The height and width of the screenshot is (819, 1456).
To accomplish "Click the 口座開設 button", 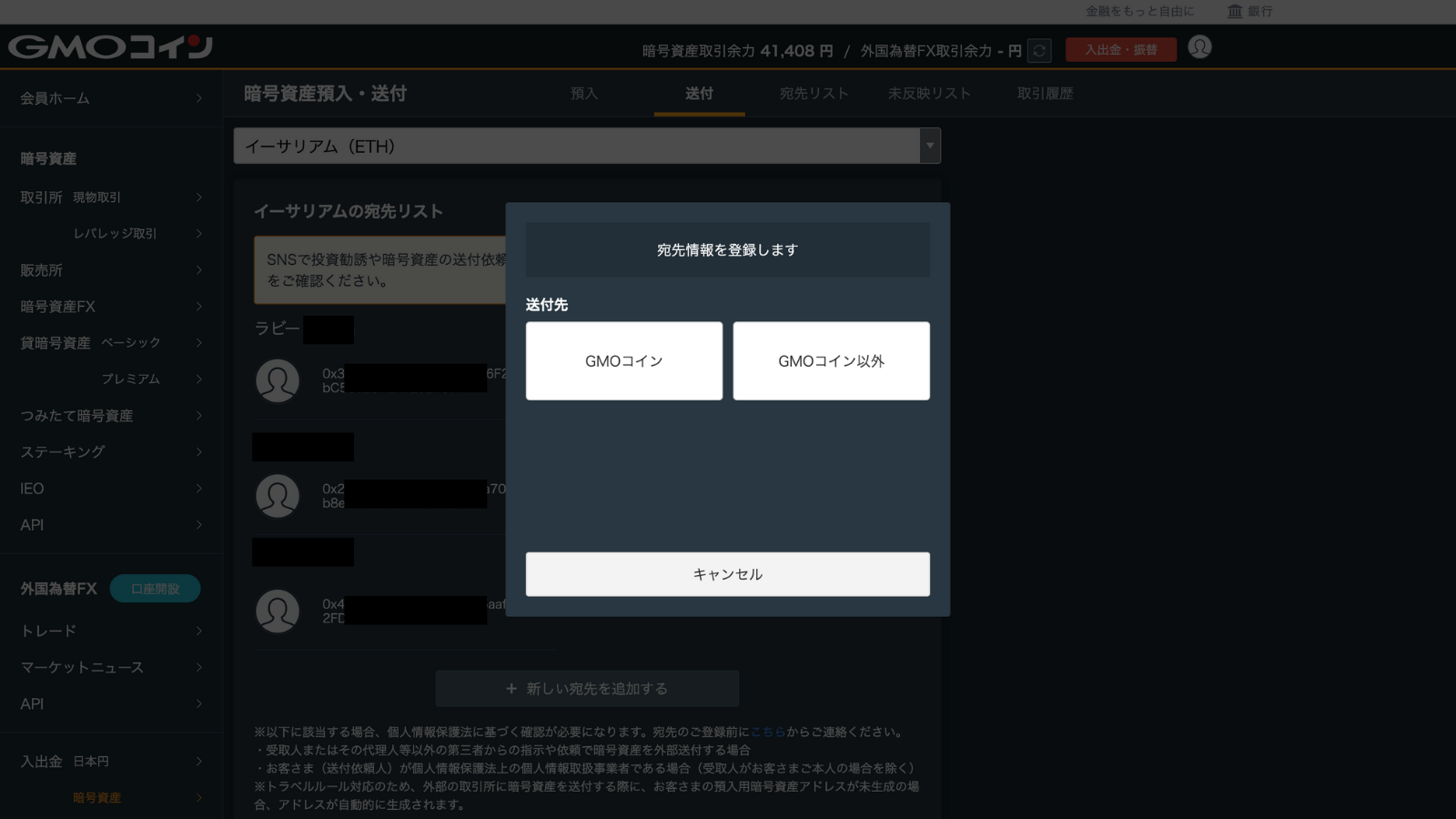I will click(155, 589).
